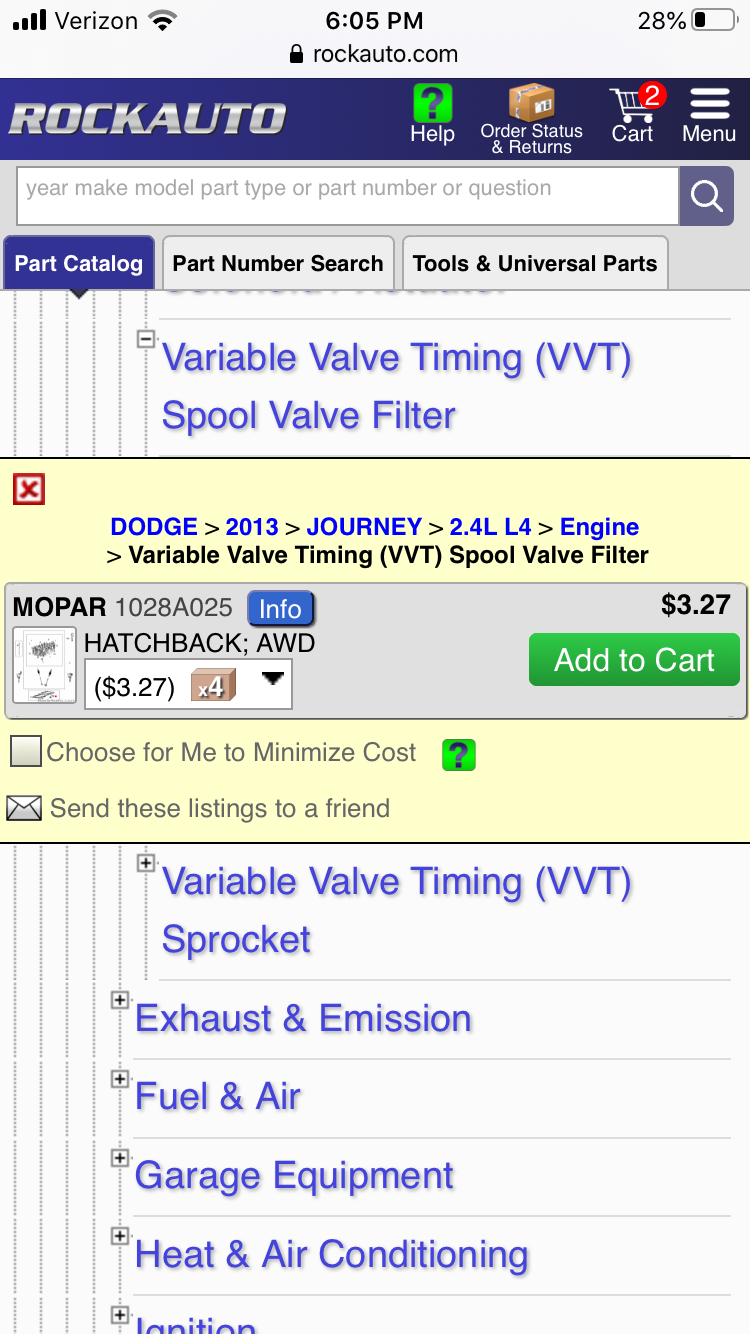Add the MOPAR filter to cart
The width and height of the screenshot is (750, 1334).
click(634, 660)
